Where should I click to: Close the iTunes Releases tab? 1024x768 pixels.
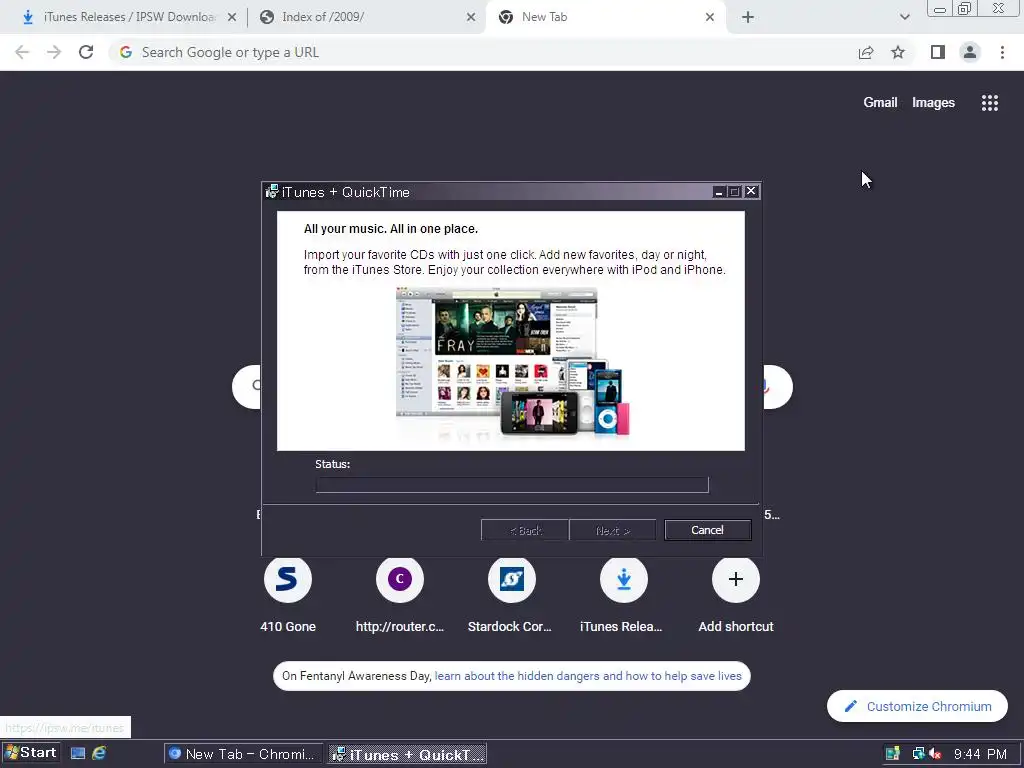click(232, 17)
